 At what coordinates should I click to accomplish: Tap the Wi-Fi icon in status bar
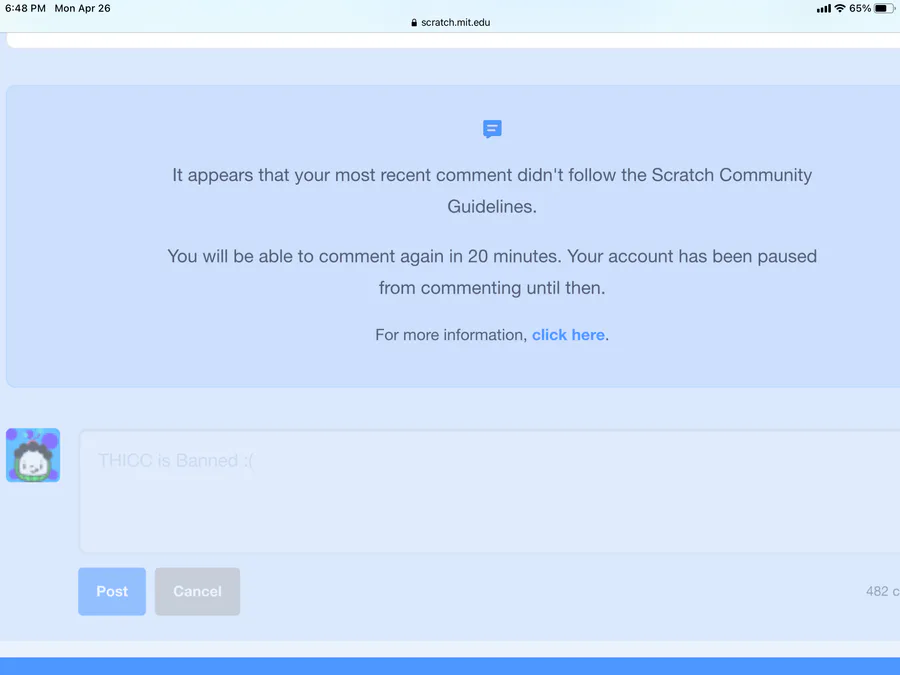coord(840,8)
